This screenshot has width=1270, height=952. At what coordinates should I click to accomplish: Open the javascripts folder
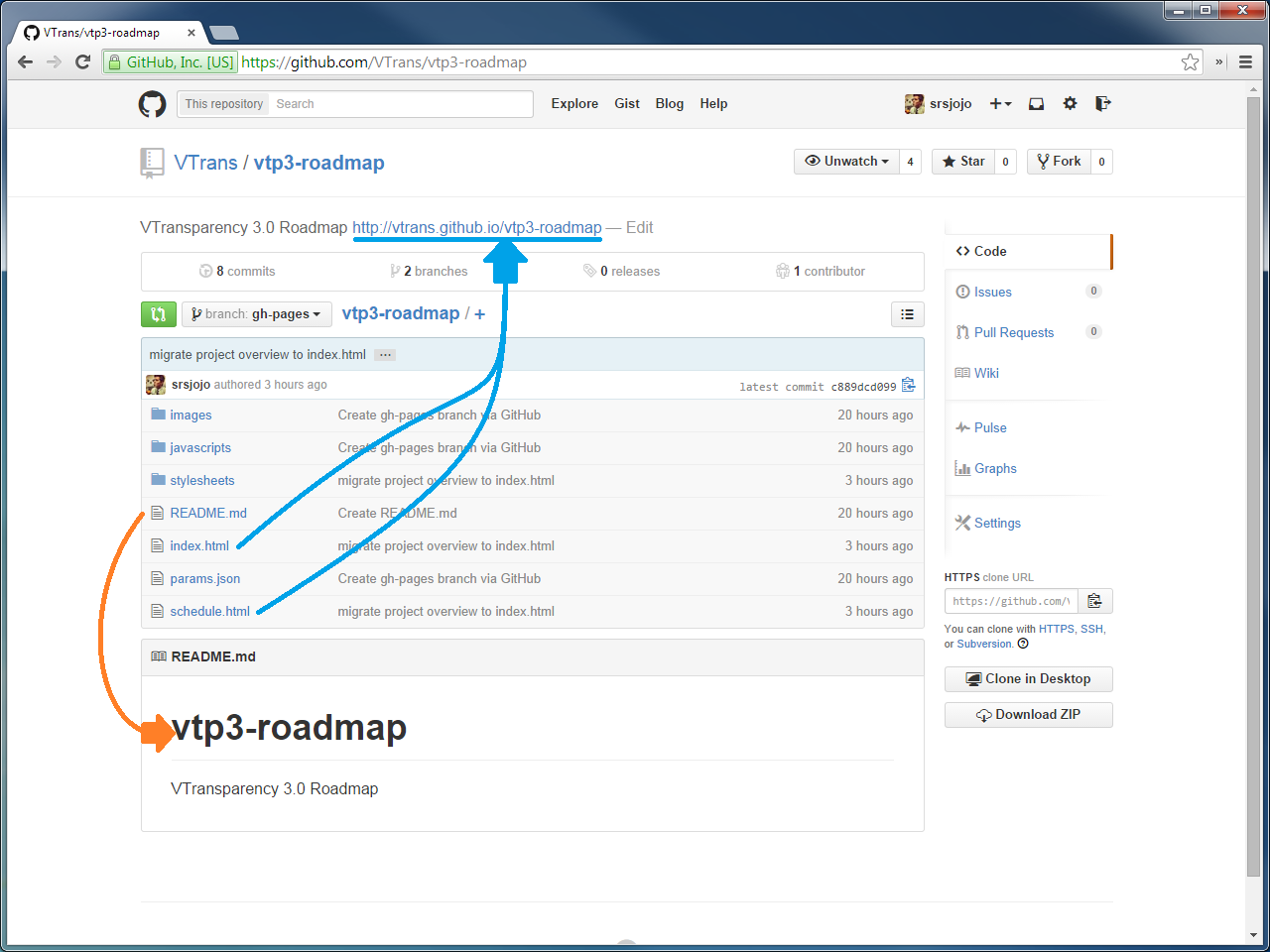click(200, 448)
